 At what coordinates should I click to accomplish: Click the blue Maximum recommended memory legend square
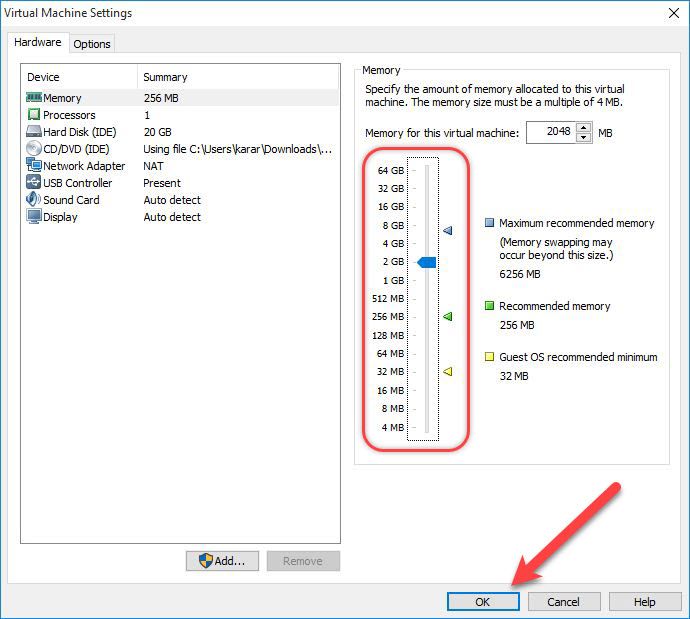coord(489,222)
